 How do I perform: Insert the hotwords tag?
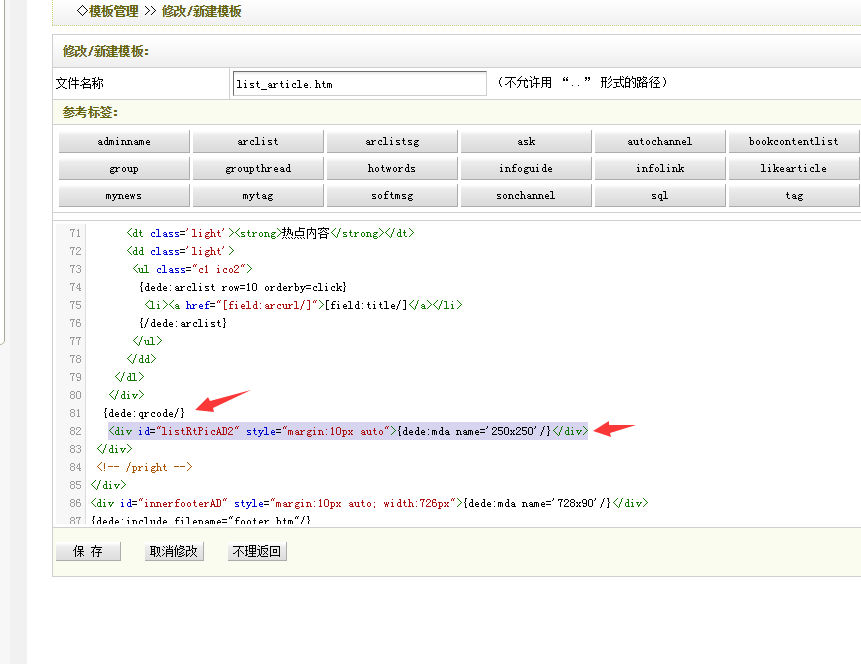point(392,168)
